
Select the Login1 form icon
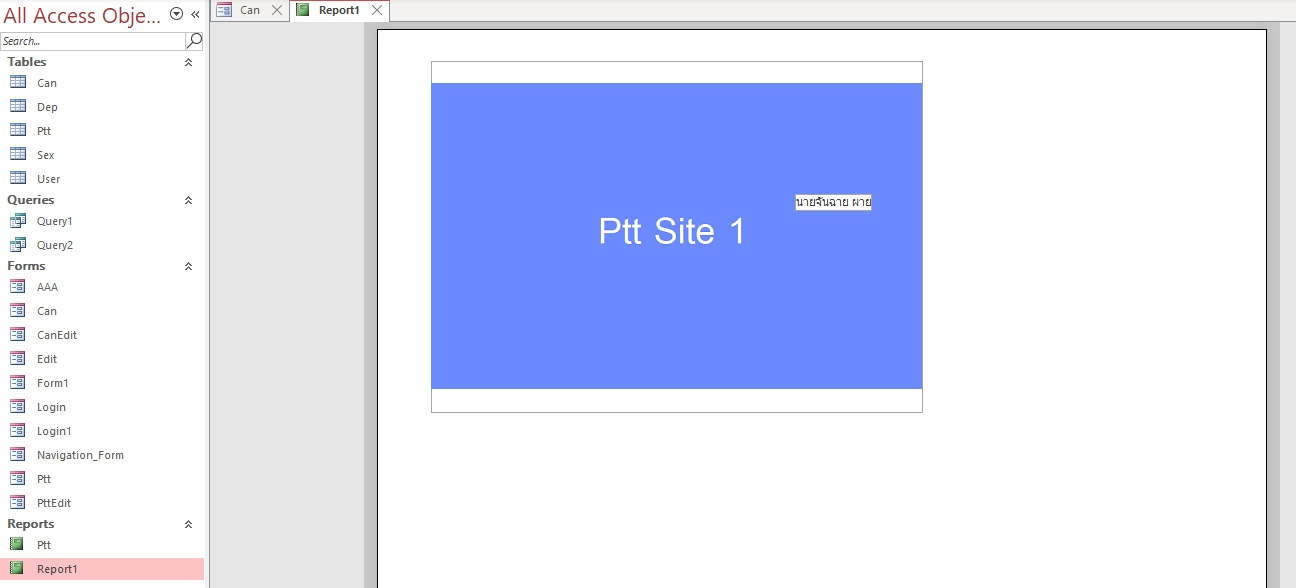tap(17, 431)
